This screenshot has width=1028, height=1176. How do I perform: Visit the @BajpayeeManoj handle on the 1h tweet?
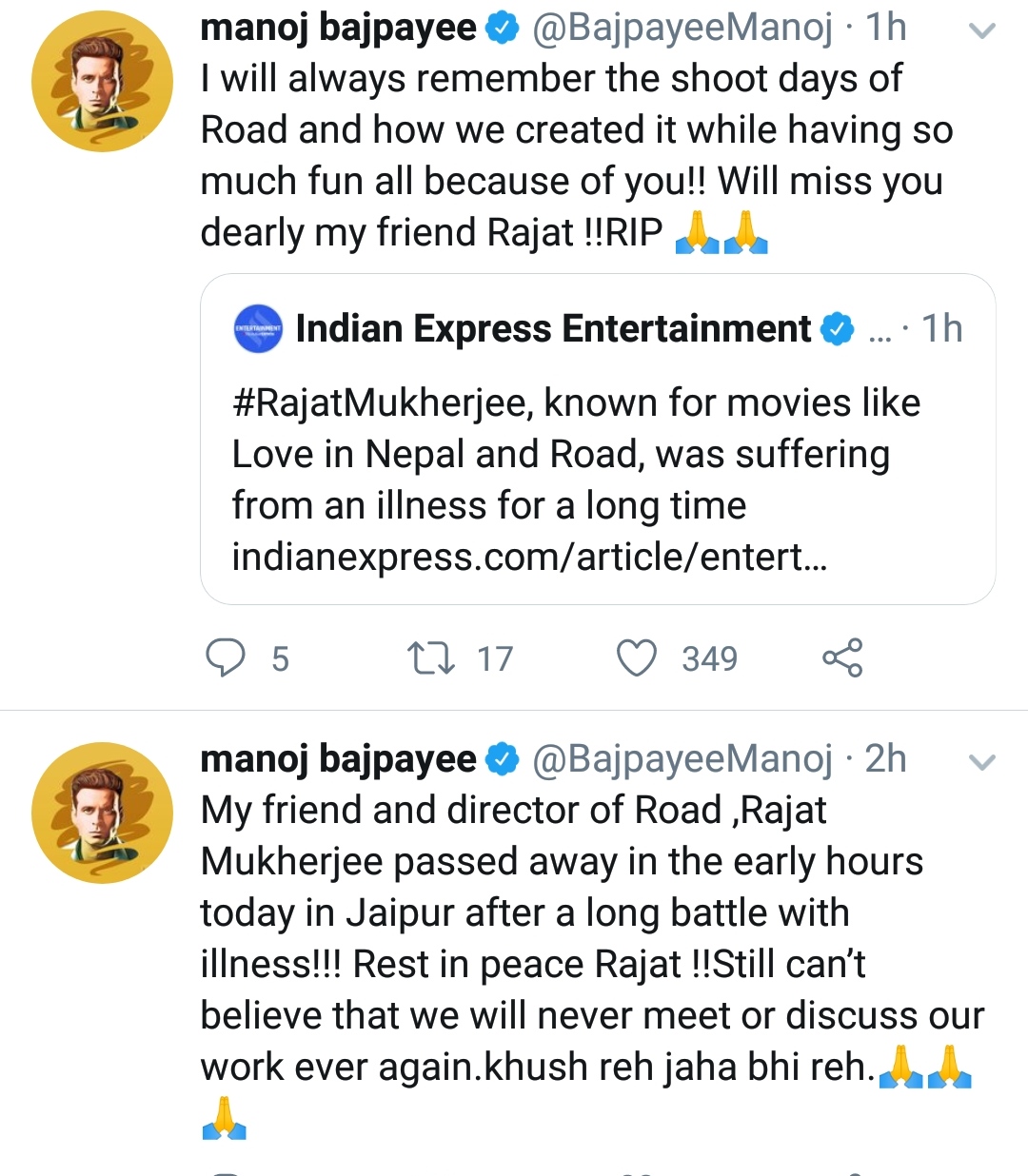pyautogui.click(x=682, y=29)
